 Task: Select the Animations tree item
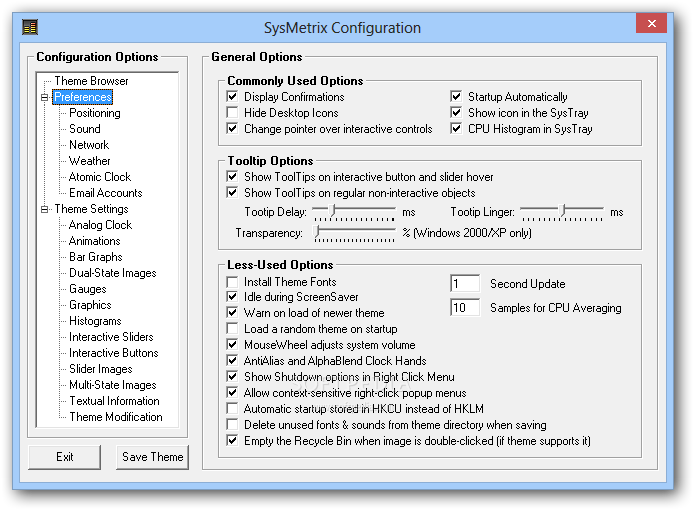coord(95,241)
